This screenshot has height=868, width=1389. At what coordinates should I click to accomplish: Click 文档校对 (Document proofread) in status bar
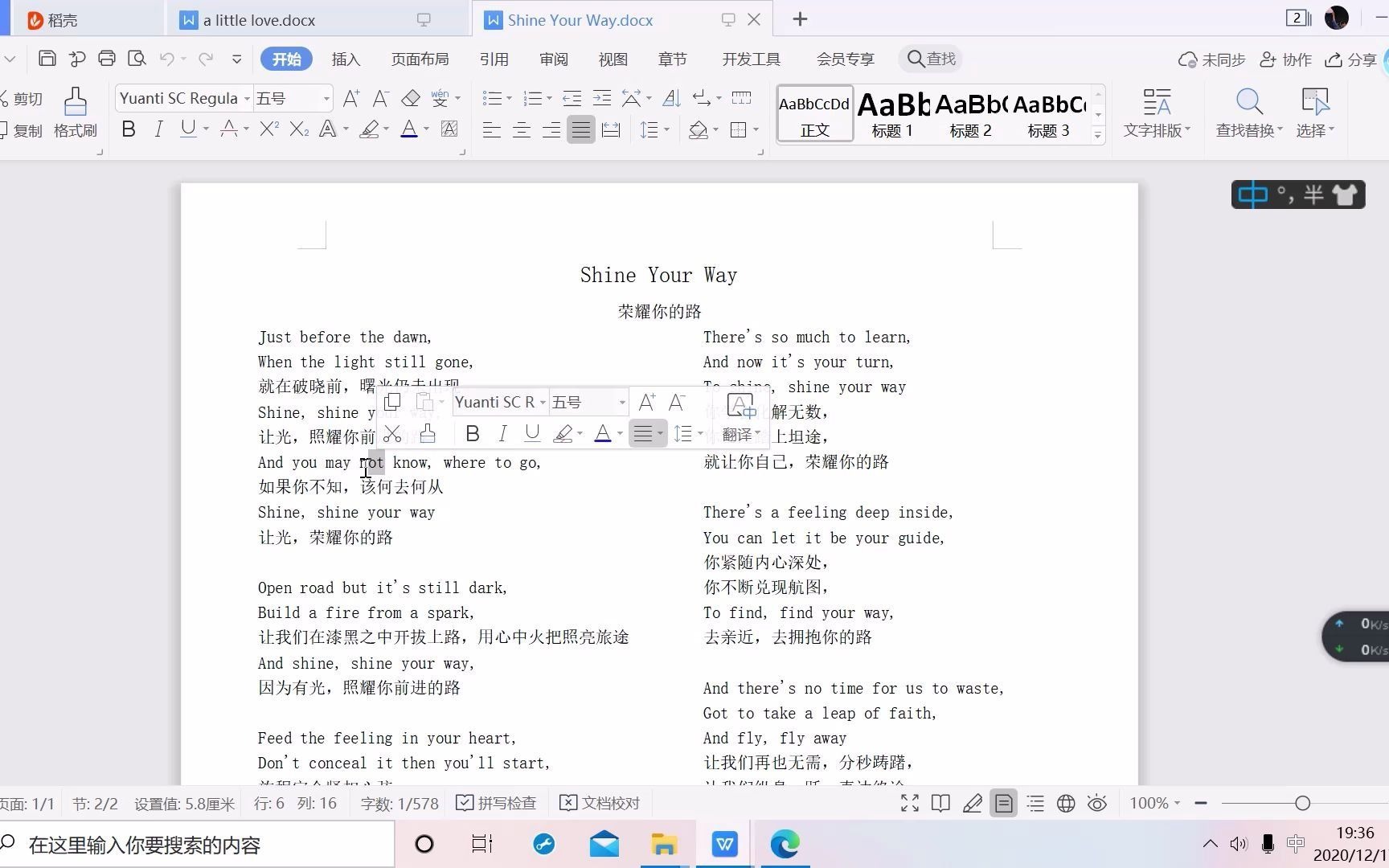(600, 803)
